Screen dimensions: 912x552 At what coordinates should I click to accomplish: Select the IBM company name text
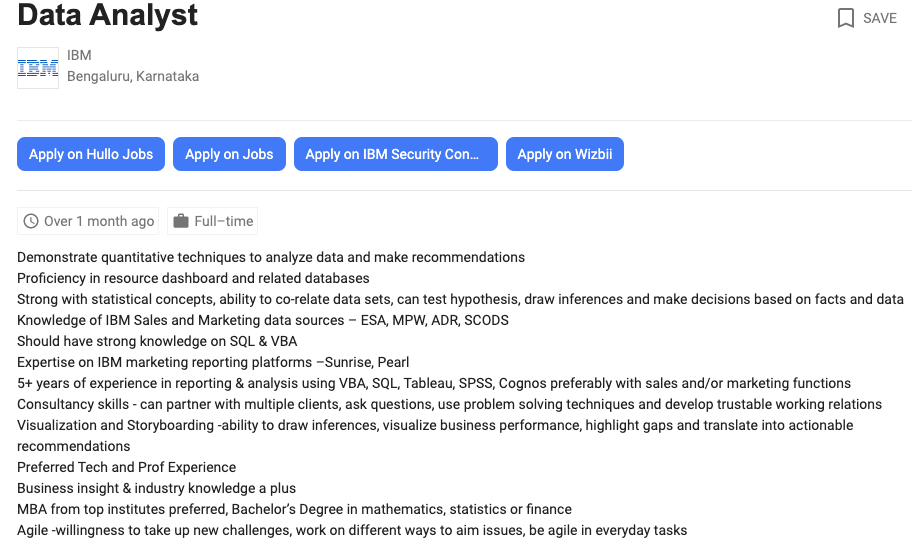[79, 55]
